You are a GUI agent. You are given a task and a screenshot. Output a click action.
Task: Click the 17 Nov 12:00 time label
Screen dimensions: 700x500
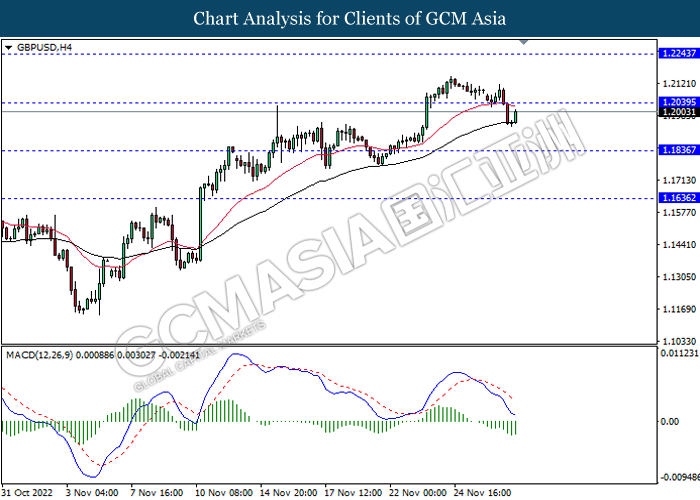pos(353,492)
